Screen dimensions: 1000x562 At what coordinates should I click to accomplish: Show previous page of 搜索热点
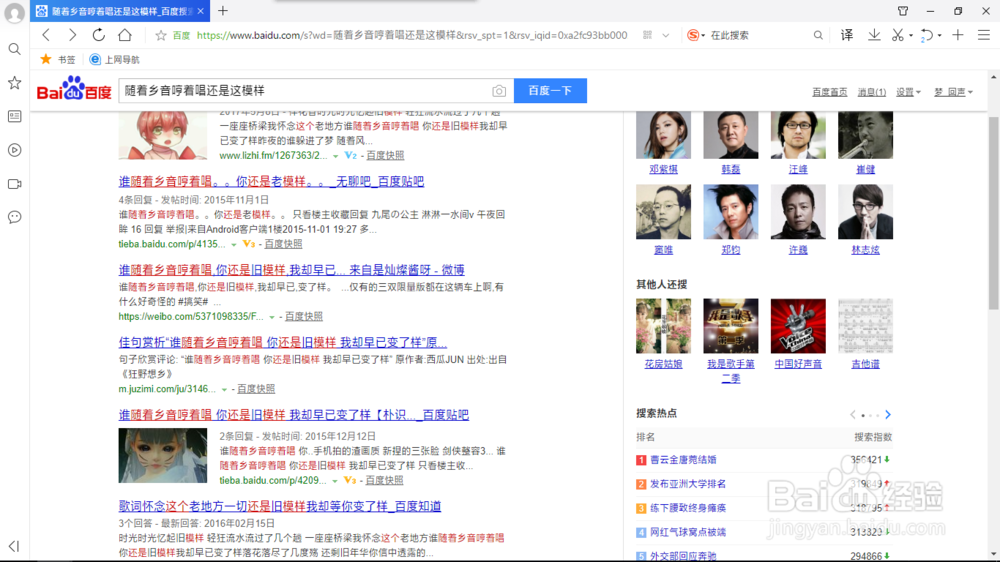(853, 415)
